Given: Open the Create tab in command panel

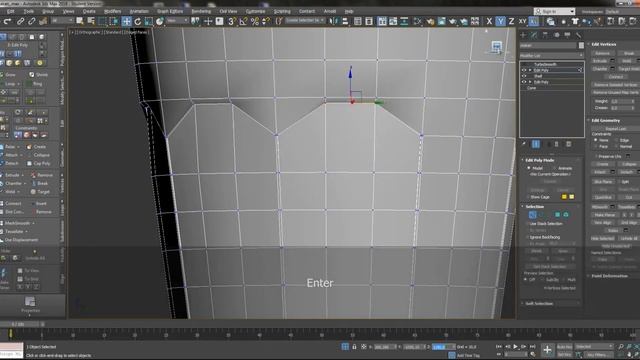Looking at the screenshot, I should [523, 35].
